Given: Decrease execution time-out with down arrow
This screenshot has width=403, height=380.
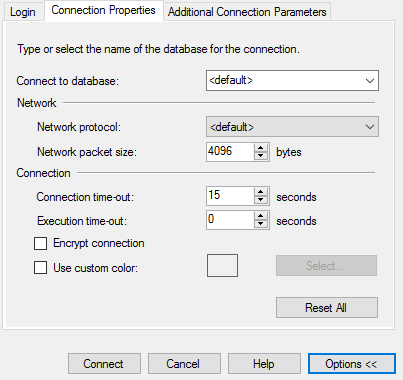Looking at the screenshot, I should coord(261,224).
